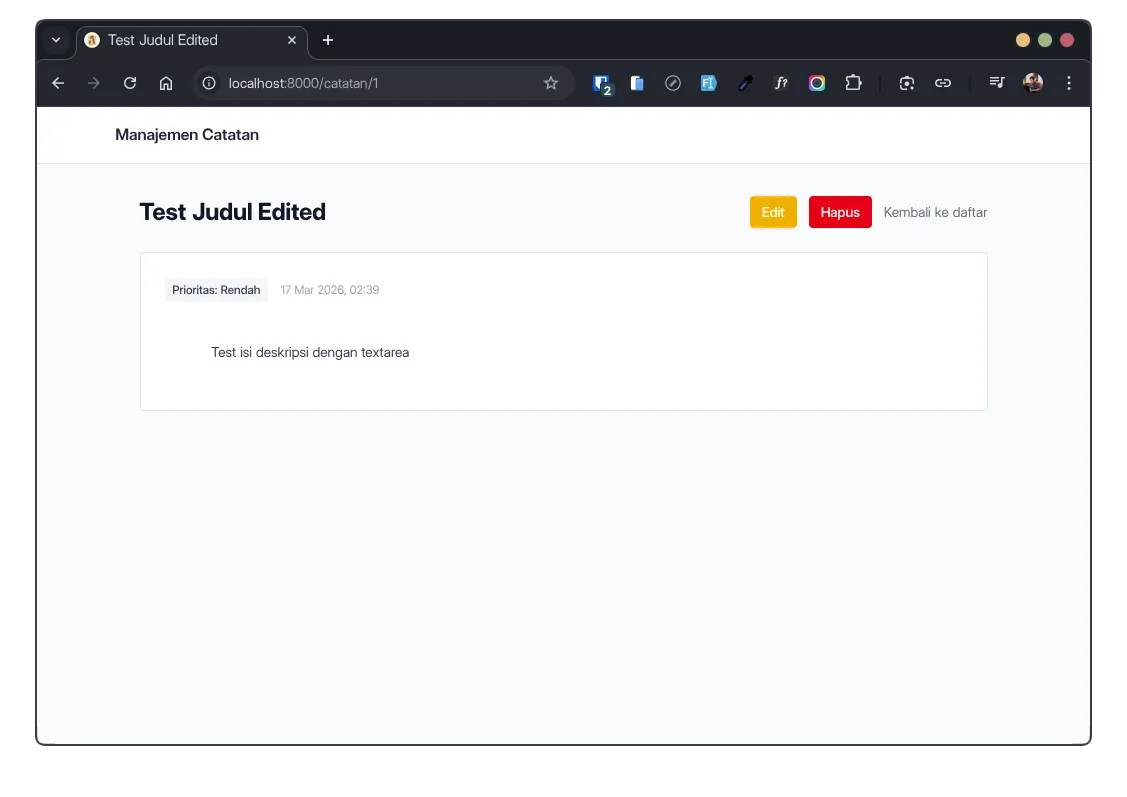Select the eyedropper color picker extension
The image size is (1127, 797).
[745, 83]
